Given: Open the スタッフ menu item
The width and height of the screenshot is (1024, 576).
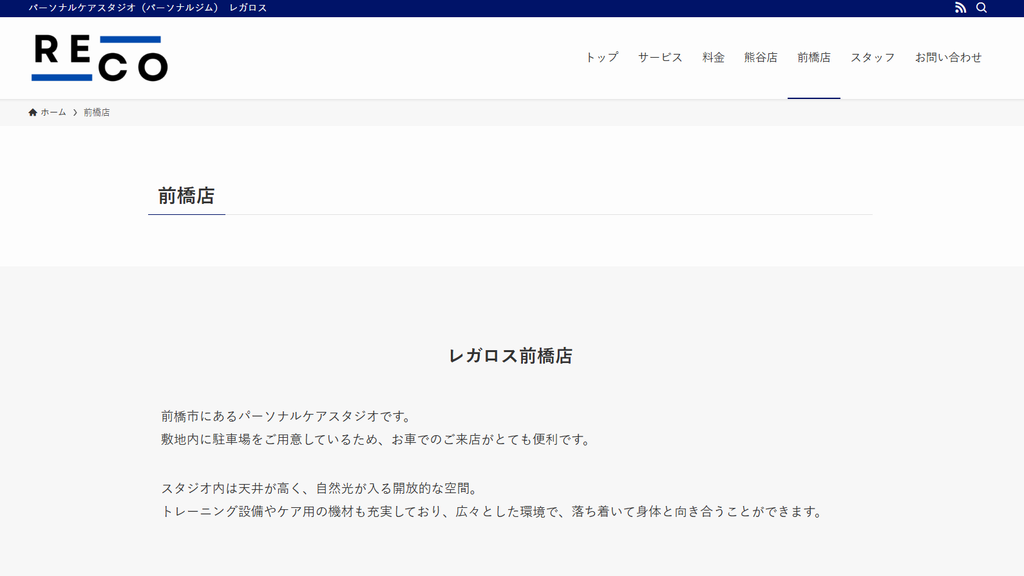Looking at the screenshot, I should coord(872,57).
